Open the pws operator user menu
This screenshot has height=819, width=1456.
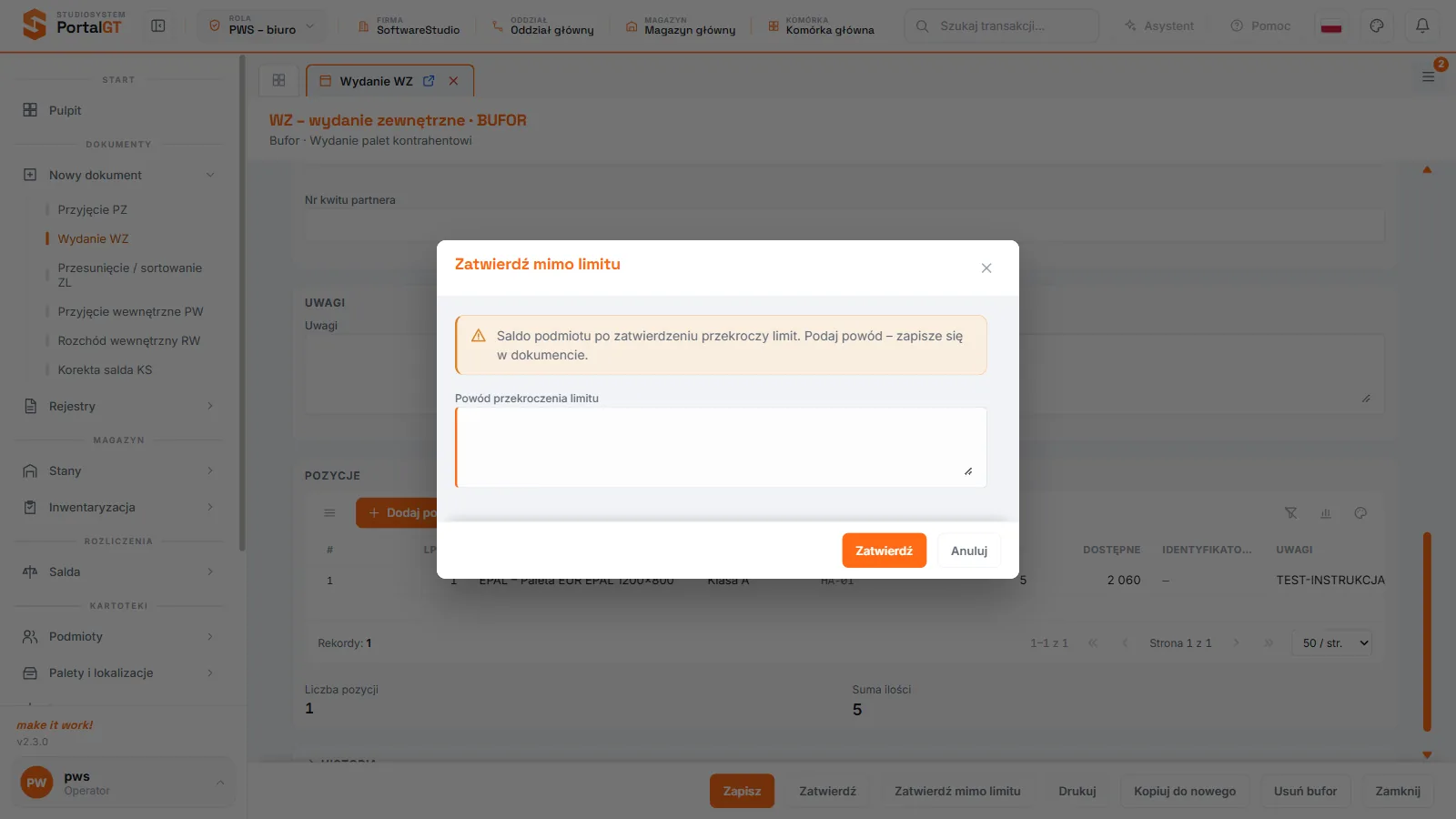tap(123, 783)
